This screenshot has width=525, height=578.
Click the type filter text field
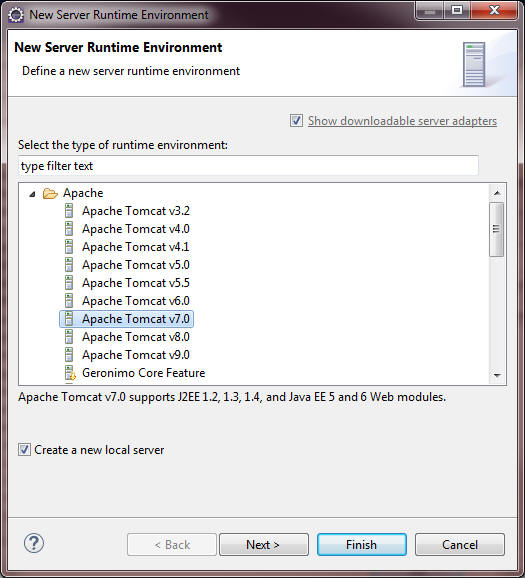pos(248,166)
